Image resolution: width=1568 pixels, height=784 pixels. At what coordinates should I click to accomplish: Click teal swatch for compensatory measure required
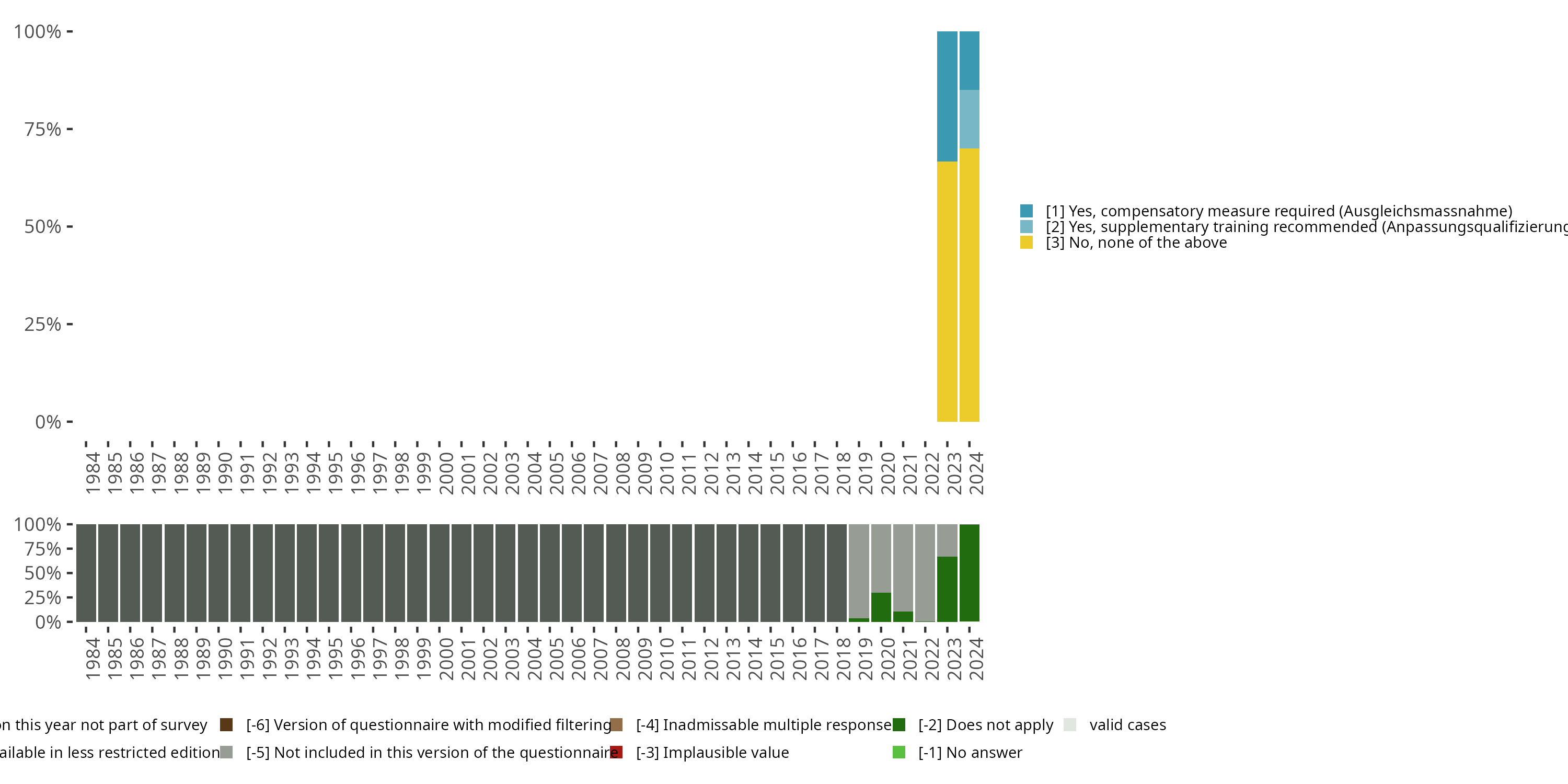coord(1027,211)
